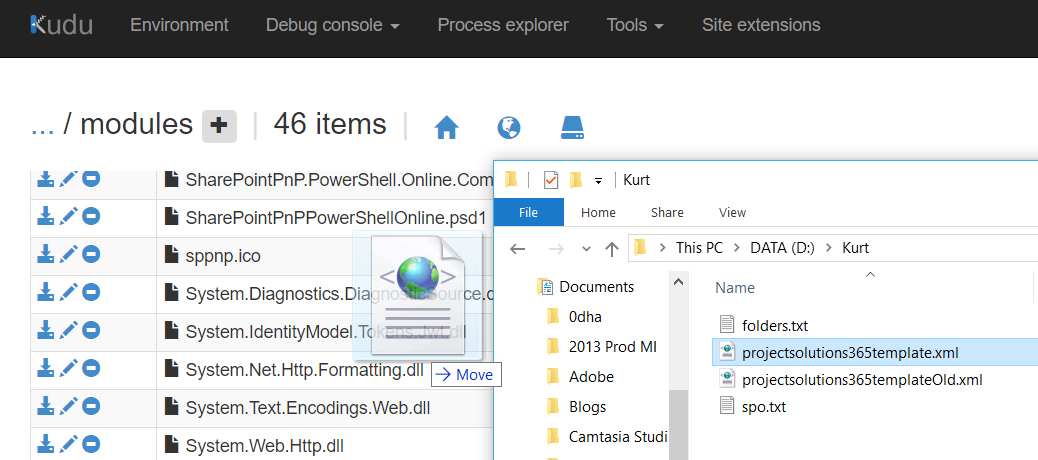Expand the Tools dropdown menu
This screenshot has width=1038, height=460.
[636, 25]
